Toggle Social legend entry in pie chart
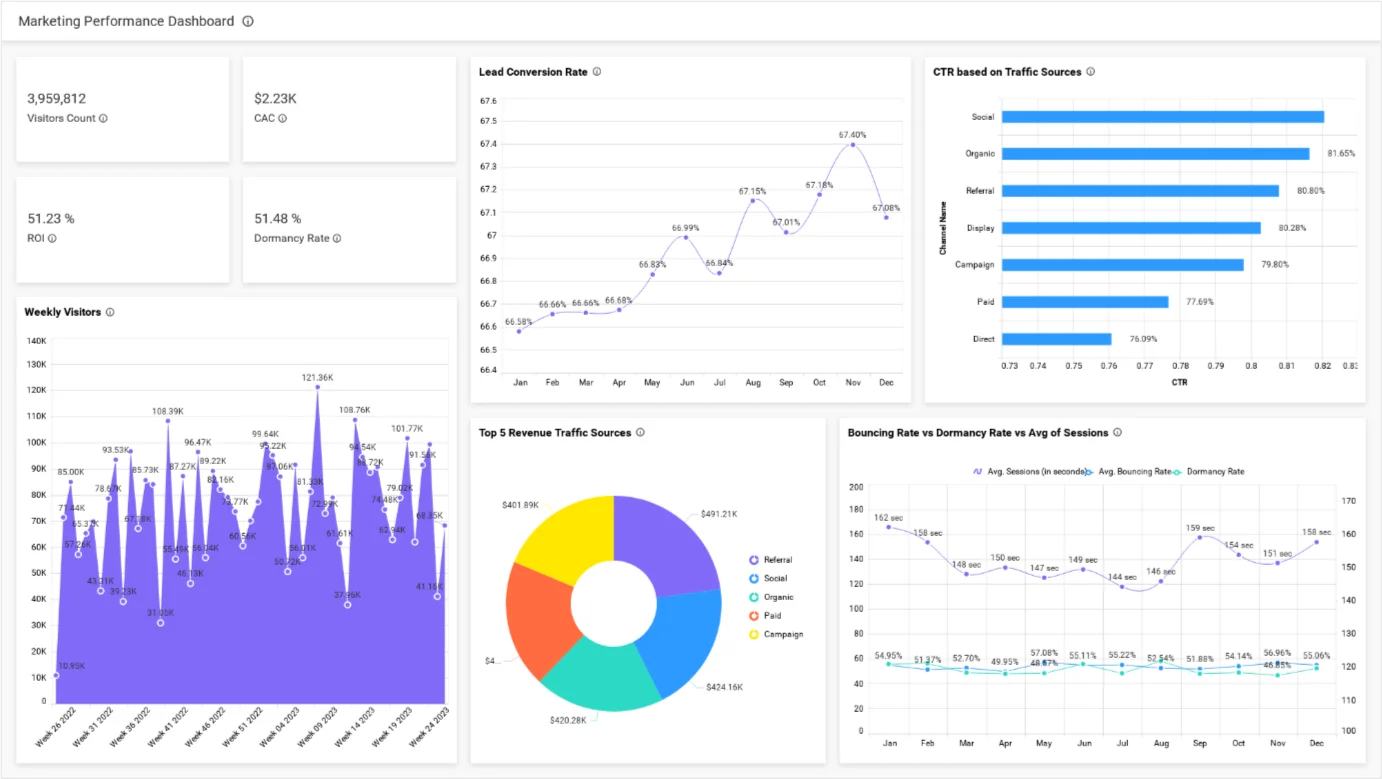The width and height of the screenshot is (1382, 779). (767, 578)
